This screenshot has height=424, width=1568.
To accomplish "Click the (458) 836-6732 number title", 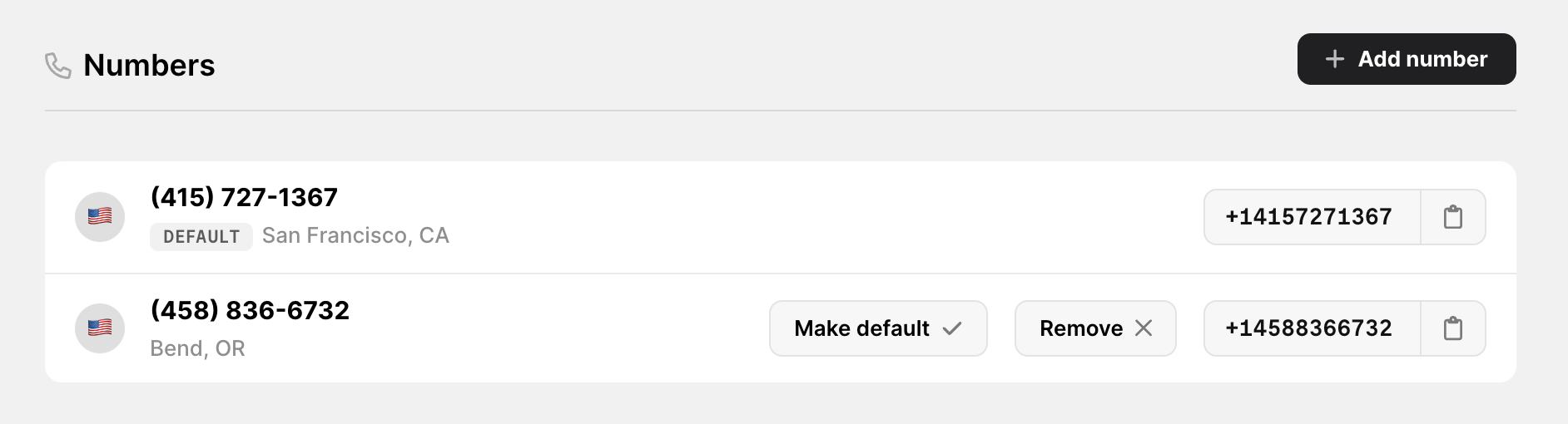I will coord(250,310).
